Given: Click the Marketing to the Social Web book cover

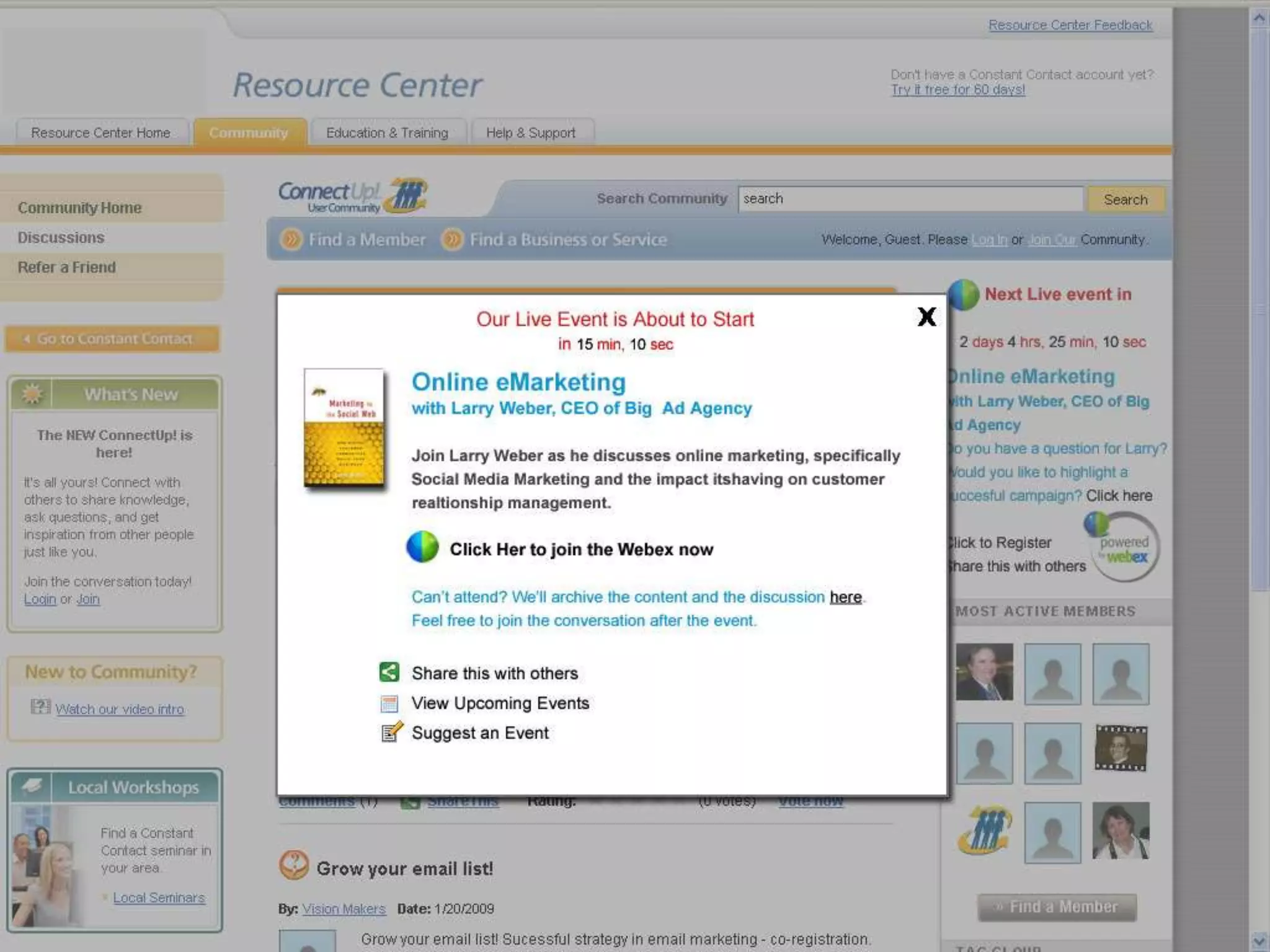Looking at the screenshot, I should [x=344, y=427].
